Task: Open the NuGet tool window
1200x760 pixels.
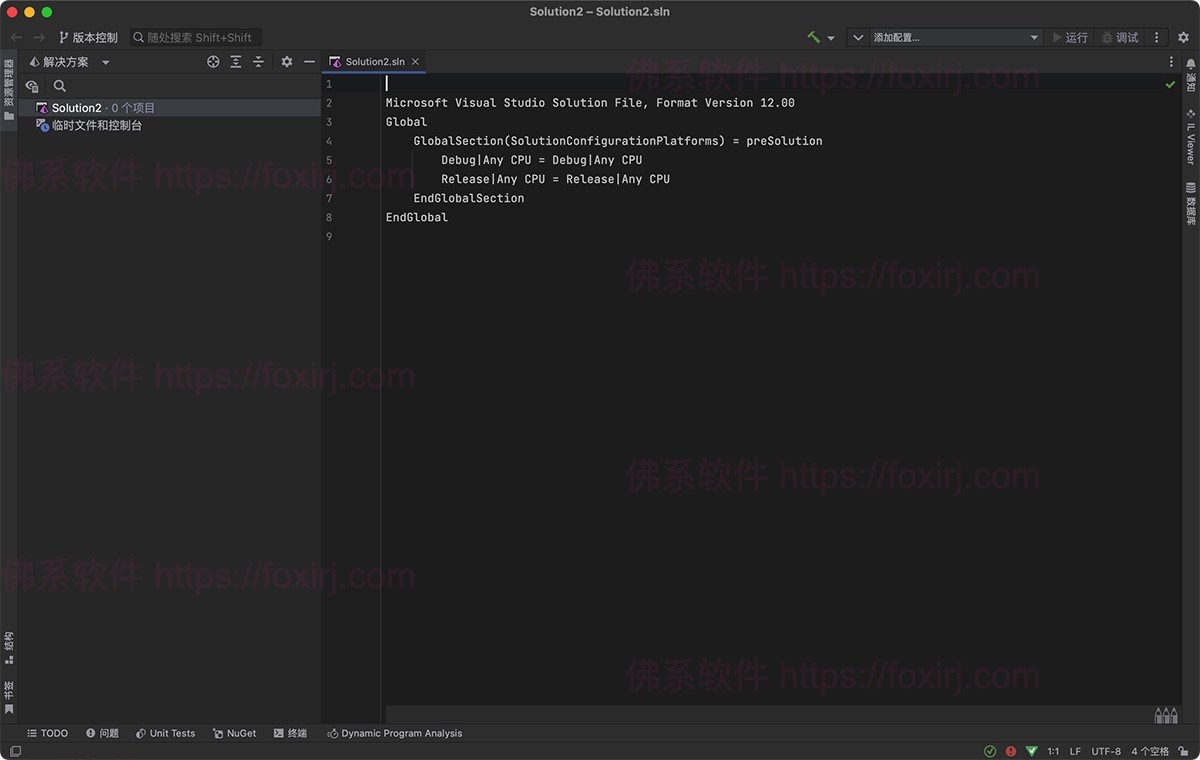Action: pos(234,733)
